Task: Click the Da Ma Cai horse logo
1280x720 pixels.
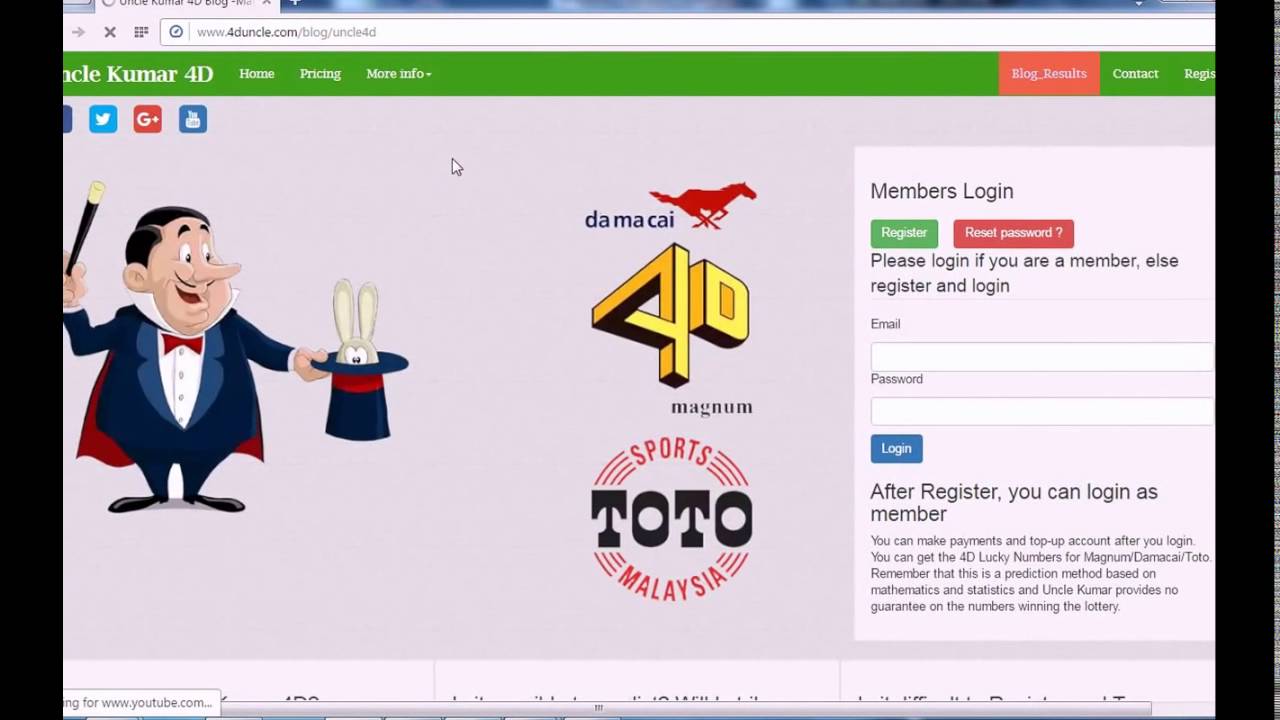Action: (x=671, y=206)
